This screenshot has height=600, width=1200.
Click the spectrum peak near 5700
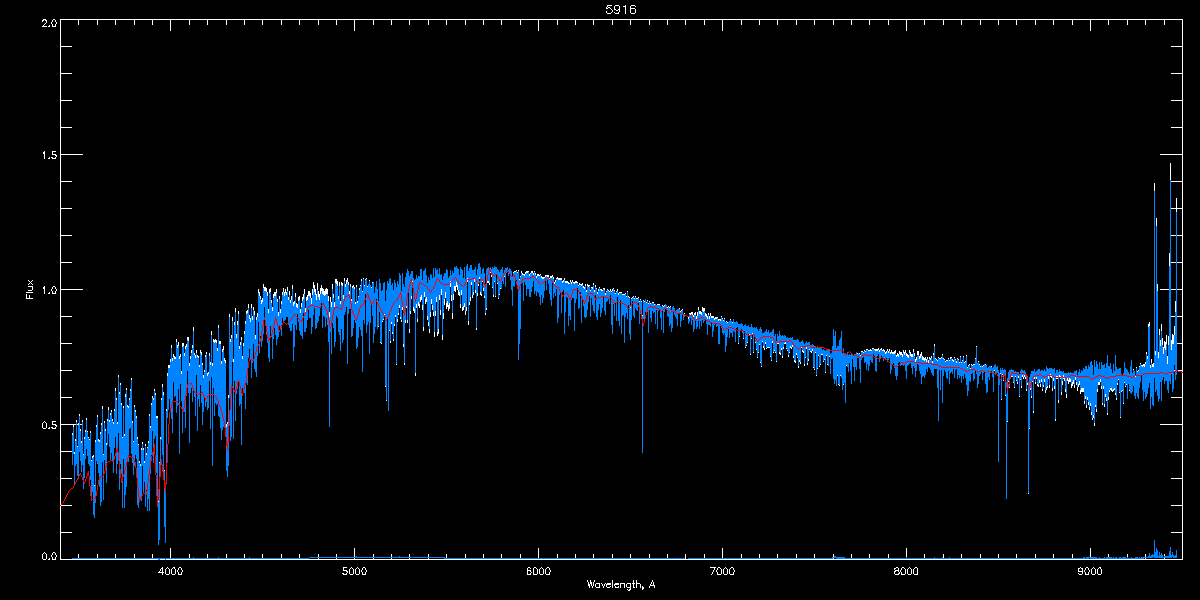[480, 268]
